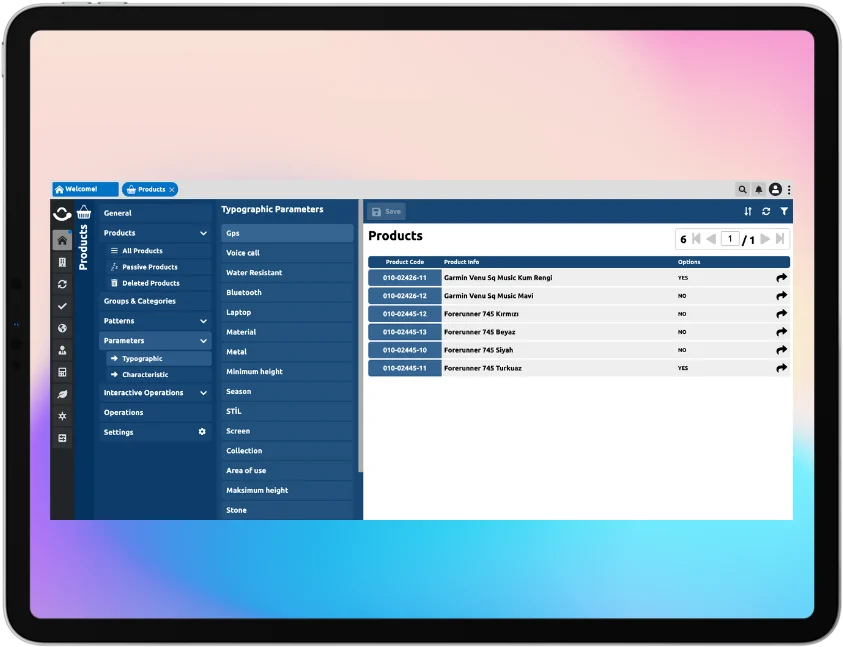Screen dimensions: 843x647
Task: Open the filter funnel icon
Action: pos(784,211)
